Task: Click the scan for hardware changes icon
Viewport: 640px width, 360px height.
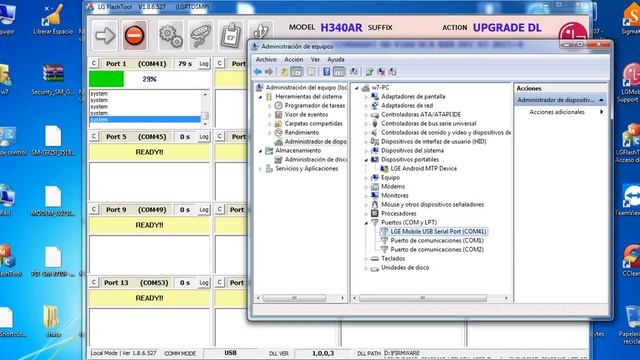Action: click(x=354, y=72)
